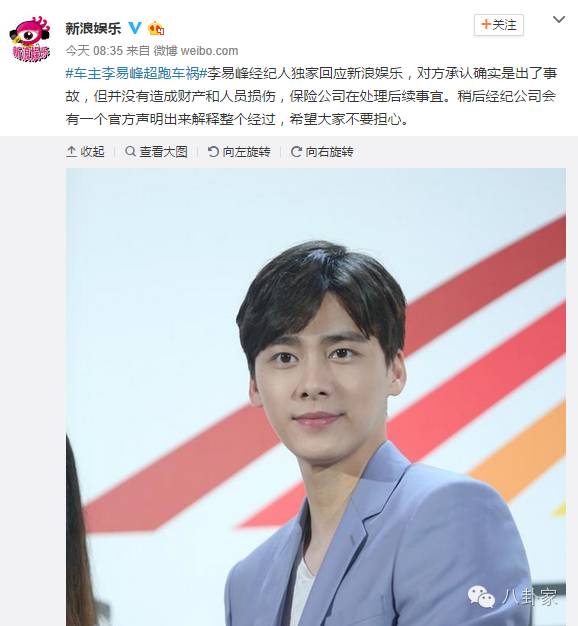Screen dimensions: 578x626
Task: Select 查看大图 to view full image
Action: point(164,151)
